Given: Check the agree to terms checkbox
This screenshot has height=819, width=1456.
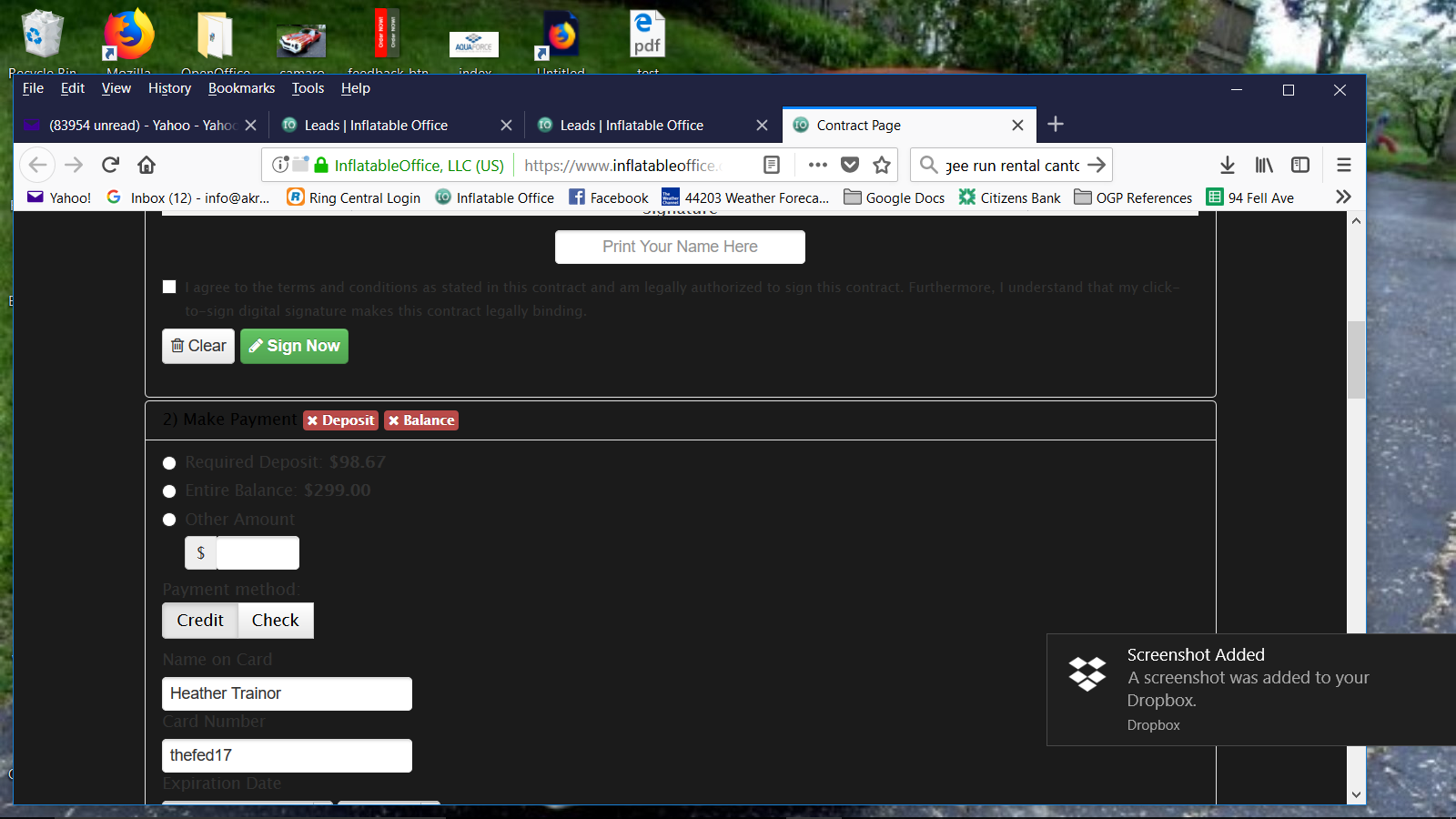Looking at the screenshot, I should (169, 287).
